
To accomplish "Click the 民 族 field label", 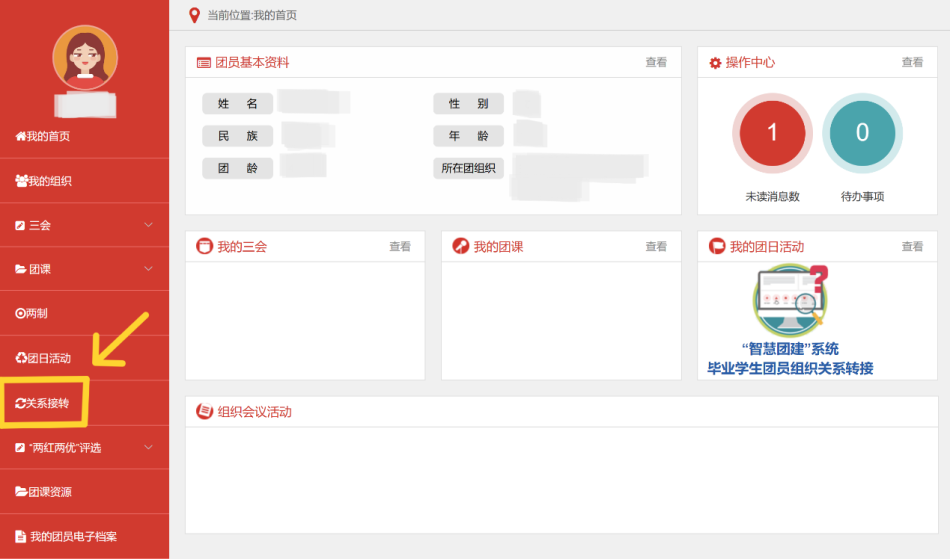I will click(x=238, y=136).
